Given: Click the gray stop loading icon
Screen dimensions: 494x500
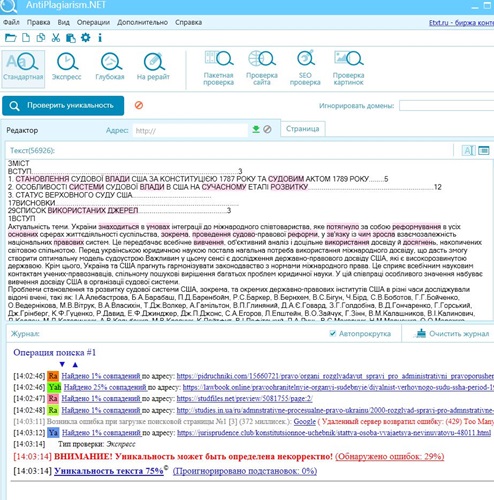Looking at the screenshot, I should point(267,129).
